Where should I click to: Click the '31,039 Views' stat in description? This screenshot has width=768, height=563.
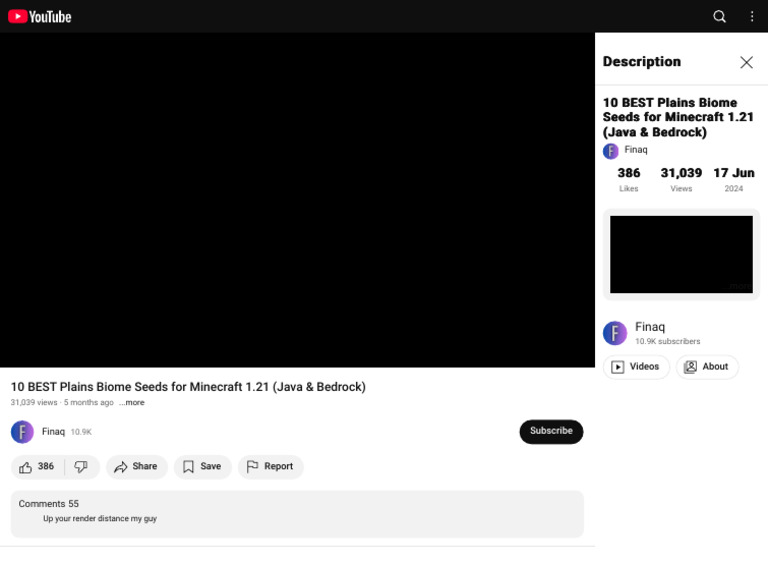(681, 179)
